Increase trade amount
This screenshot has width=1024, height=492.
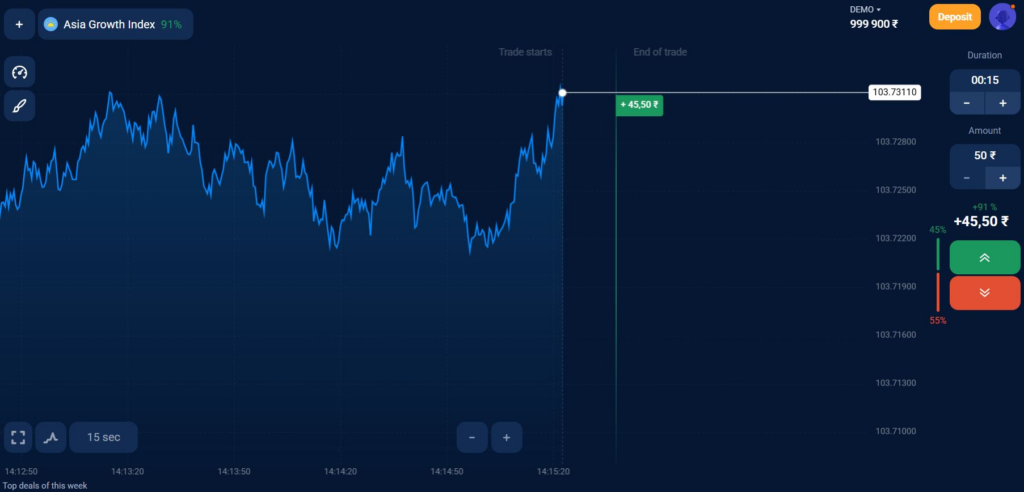point(1002,178)
